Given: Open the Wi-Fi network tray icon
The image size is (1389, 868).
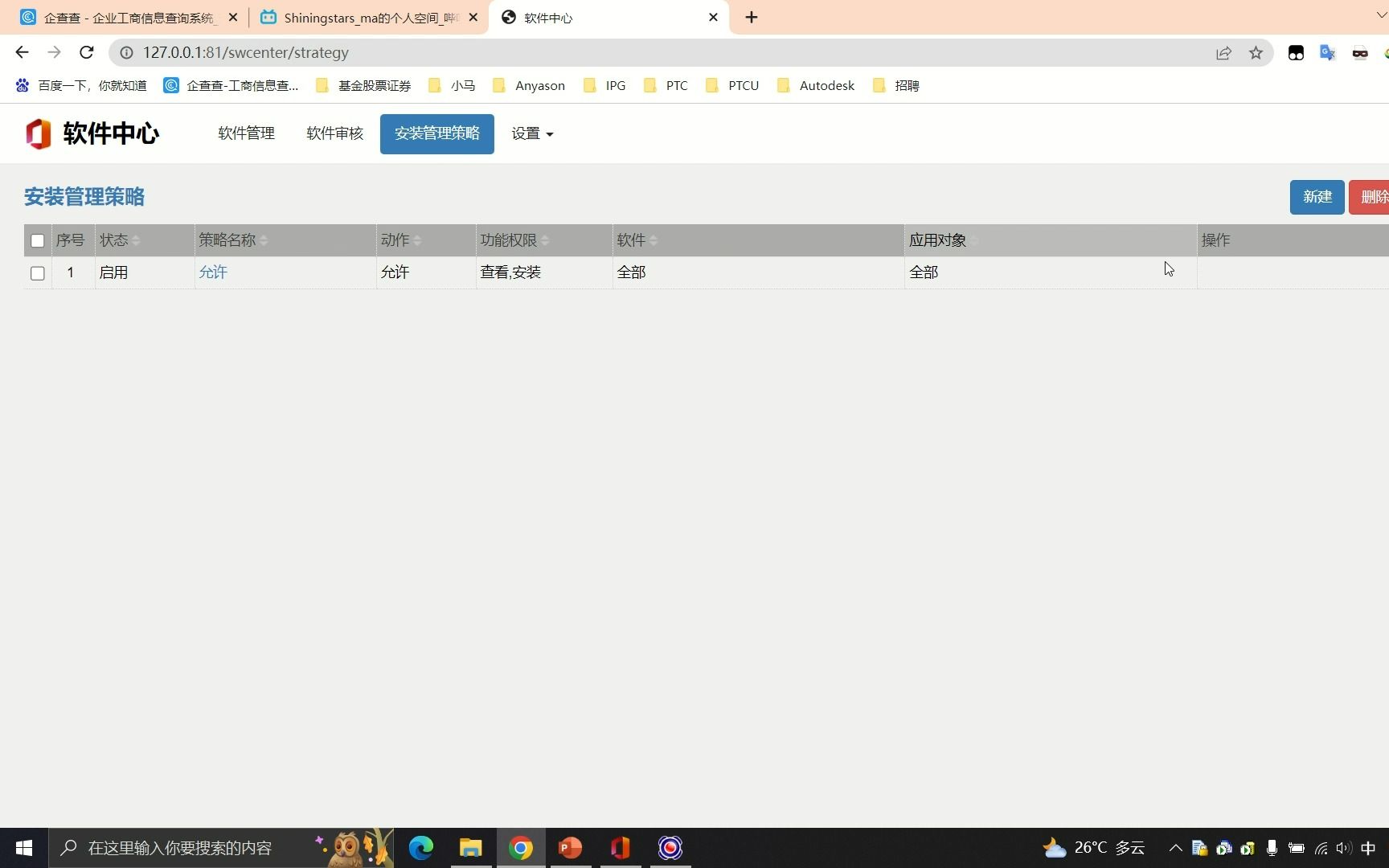Looking at the screenshot, I should pyautogui.click(x=1321, y=847).
